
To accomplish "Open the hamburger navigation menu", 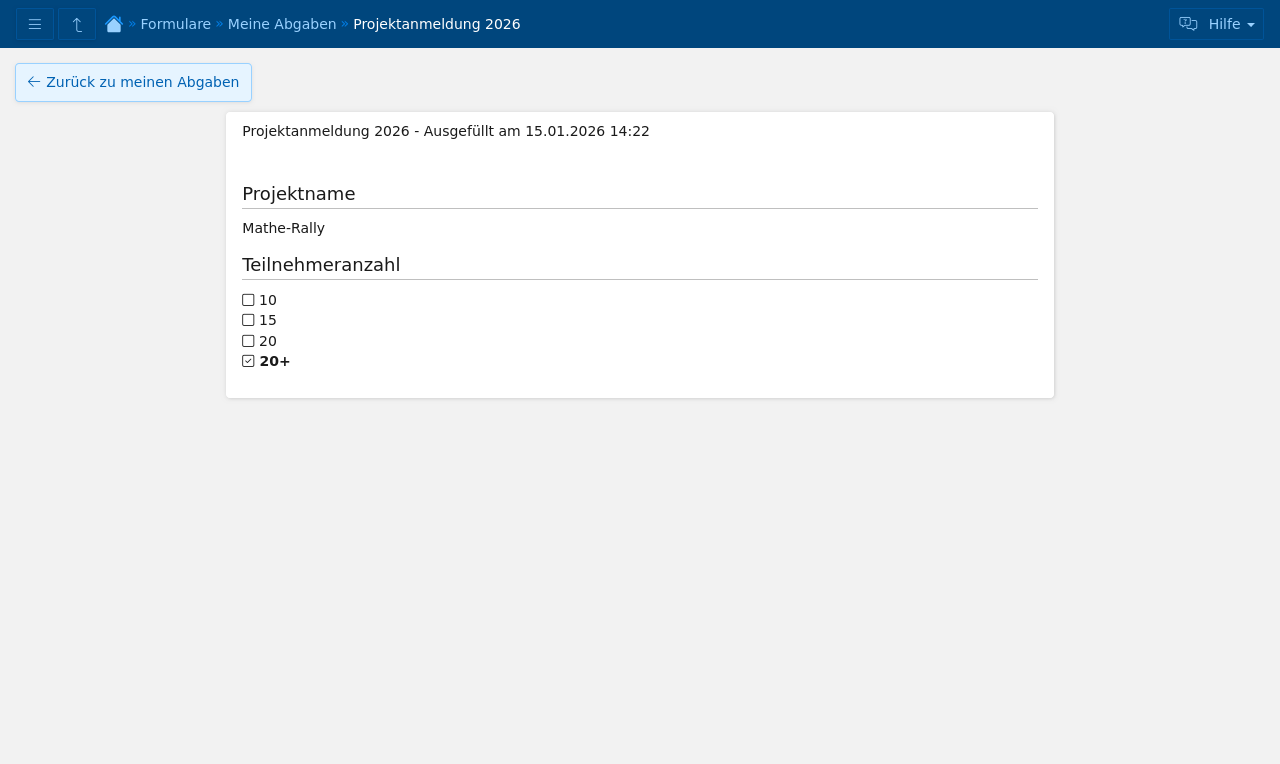I will click(x=35, y=24).
